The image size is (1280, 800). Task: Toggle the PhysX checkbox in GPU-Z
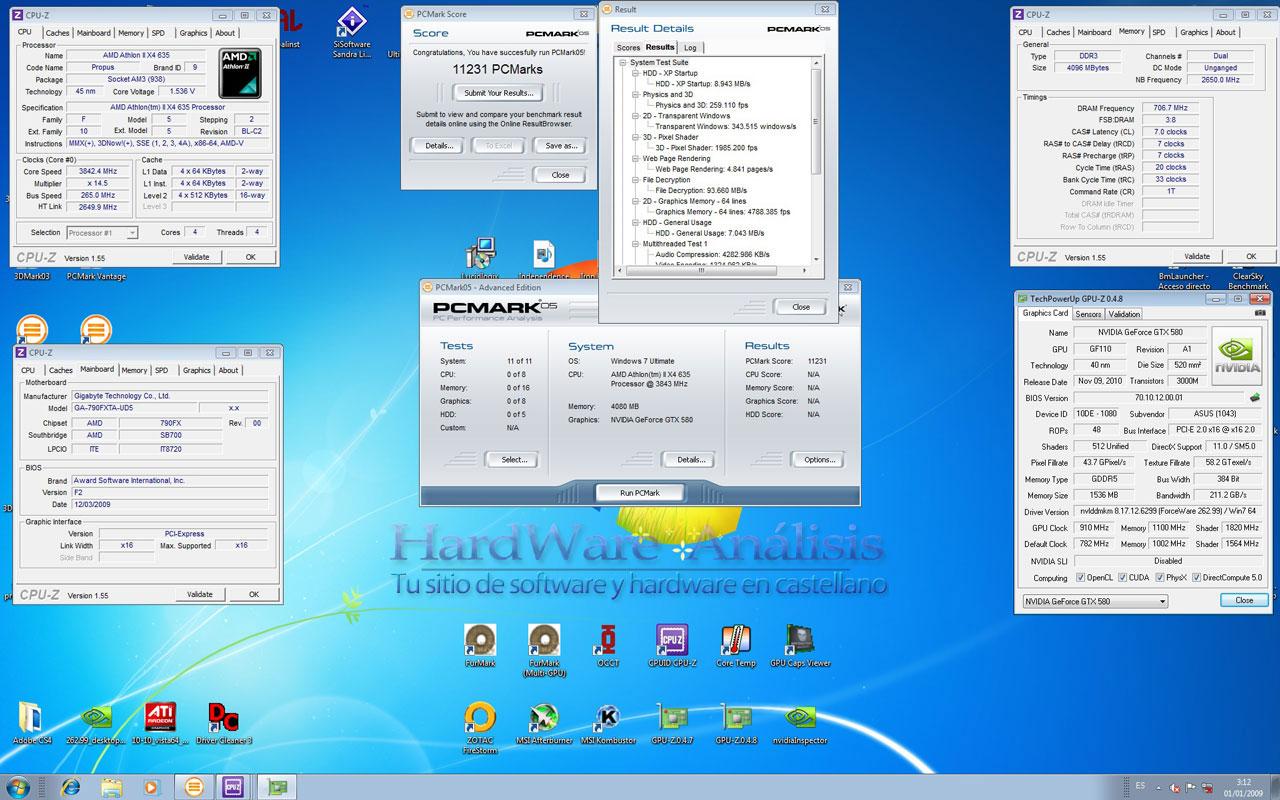[x=1160, y=578]
